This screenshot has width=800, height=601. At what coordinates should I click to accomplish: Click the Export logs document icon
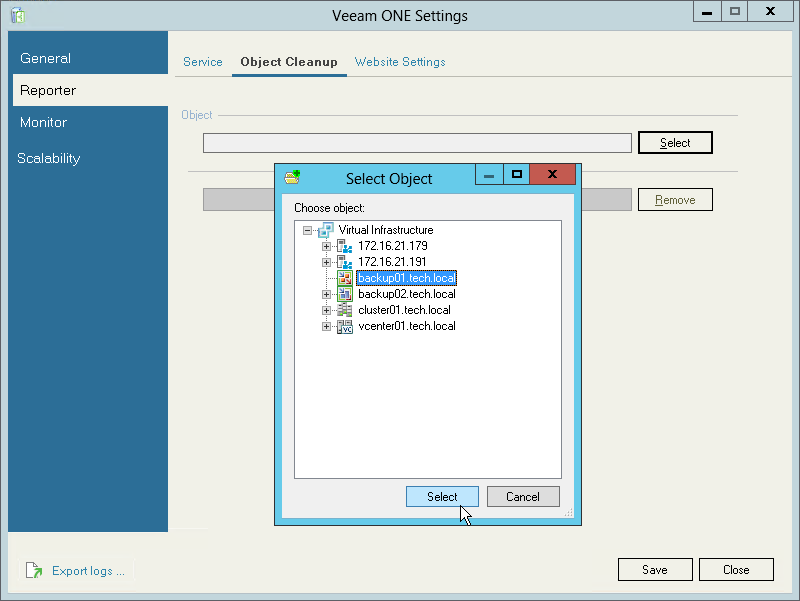coord(34,570)
